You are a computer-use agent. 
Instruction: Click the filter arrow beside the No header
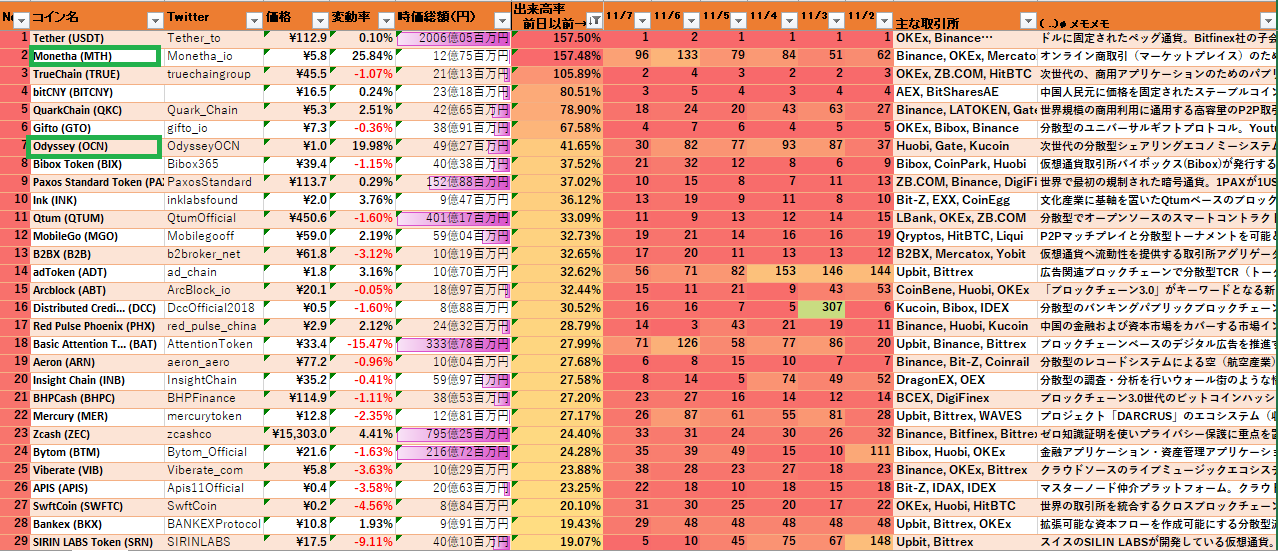tap(22, 19)
